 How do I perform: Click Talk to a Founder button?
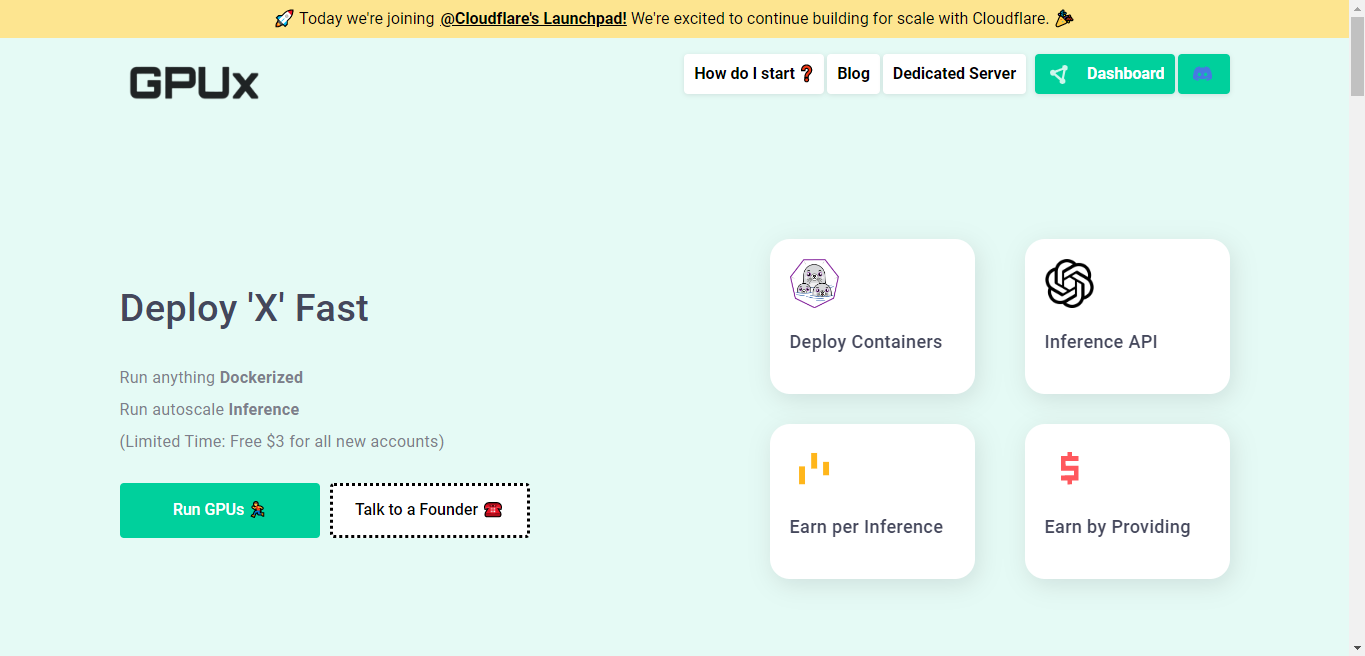[x=430, y=510]
